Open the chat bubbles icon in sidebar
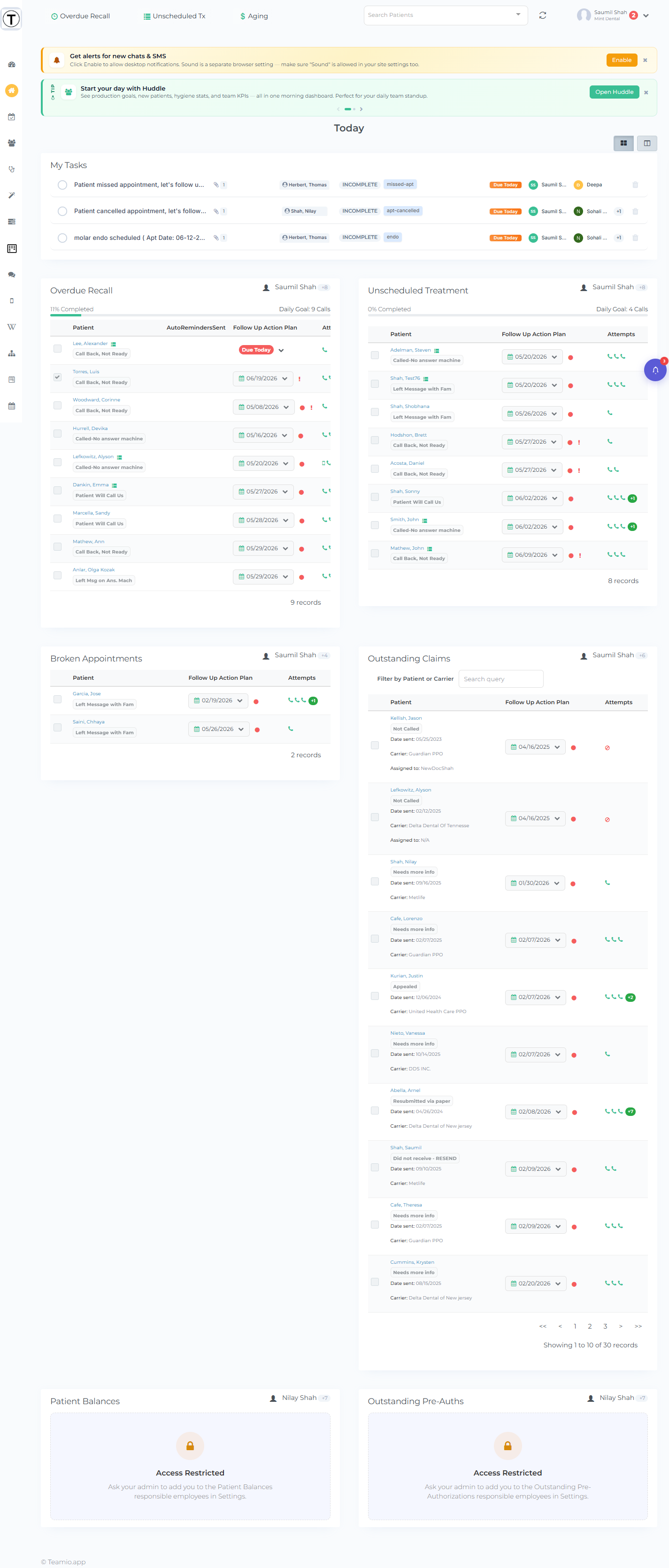 coord(12,275)
